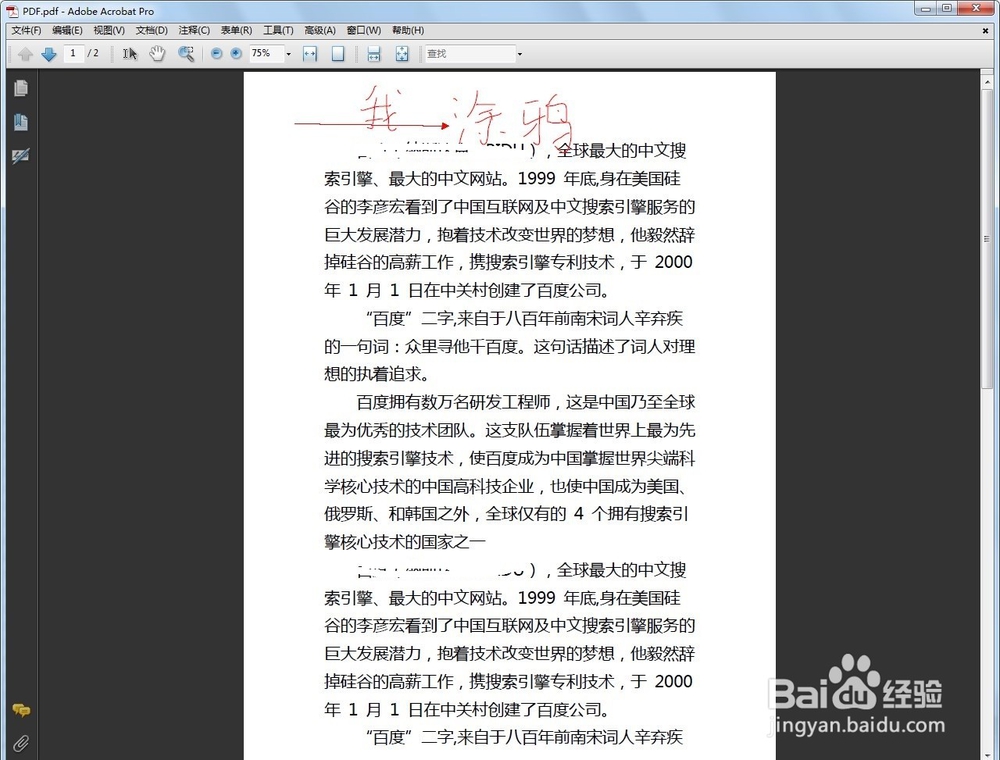Screen dimensions: 1000x760
Task: Click the text '百度拥有数万名研发工程师'
Action: click(x=453, y=402)
